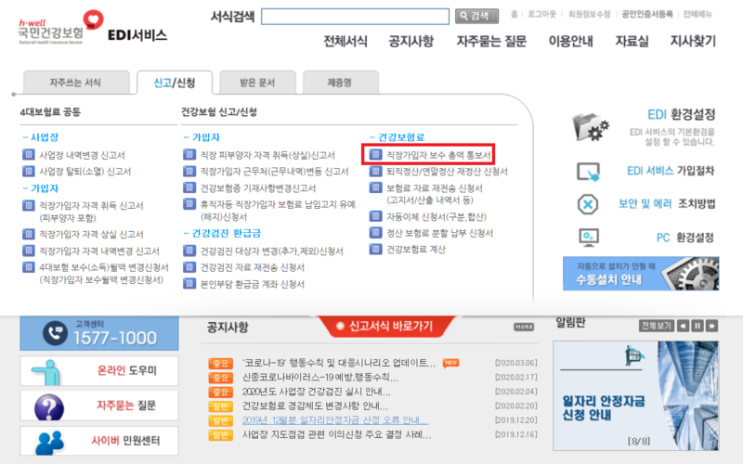Viewport: 743px width, 464px height.
Task: Switch to the 자주쓰는 서식 tab
Action: [76, 82]
